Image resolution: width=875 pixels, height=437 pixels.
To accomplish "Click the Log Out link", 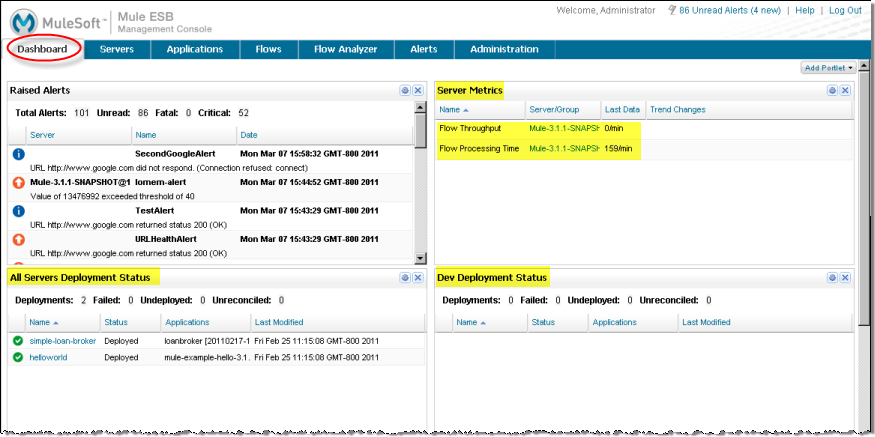I will tap(845, 10).
